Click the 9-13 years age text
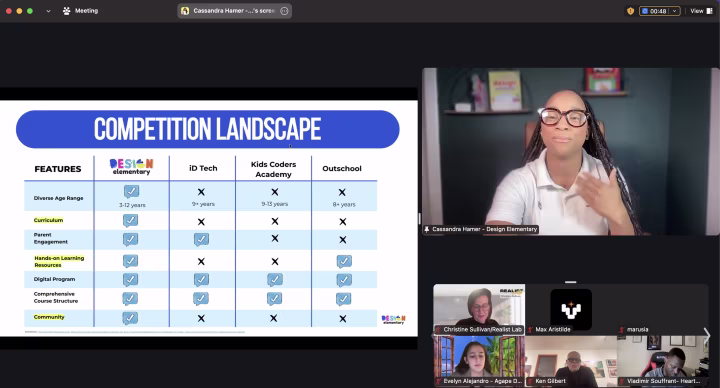Image resolution: width=720 pixels, height=388 pixels. tap(275, 204)
